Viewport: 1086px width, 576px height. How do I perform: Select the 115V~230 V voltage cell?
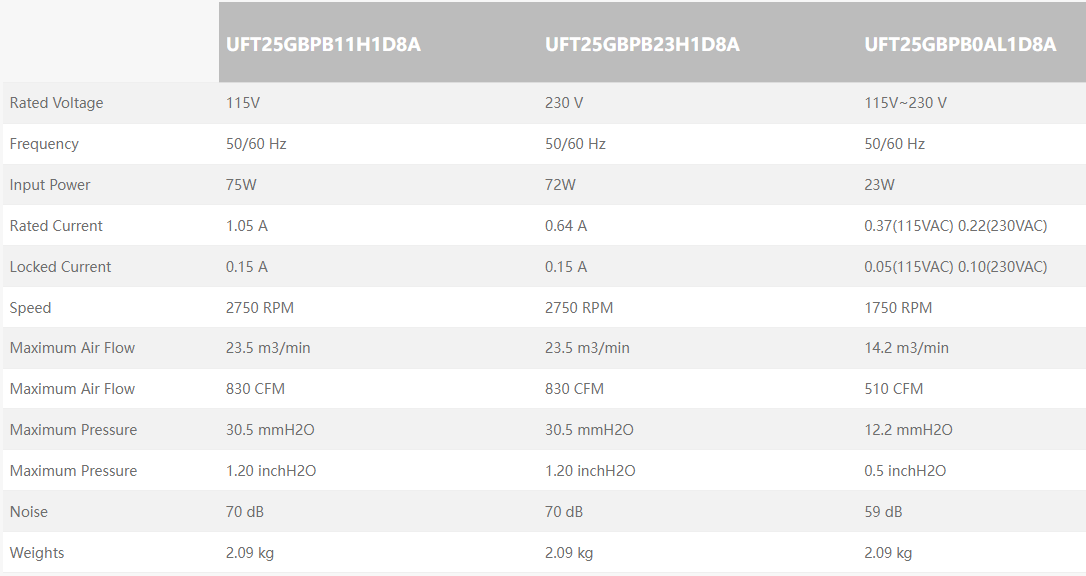(905, 103)
